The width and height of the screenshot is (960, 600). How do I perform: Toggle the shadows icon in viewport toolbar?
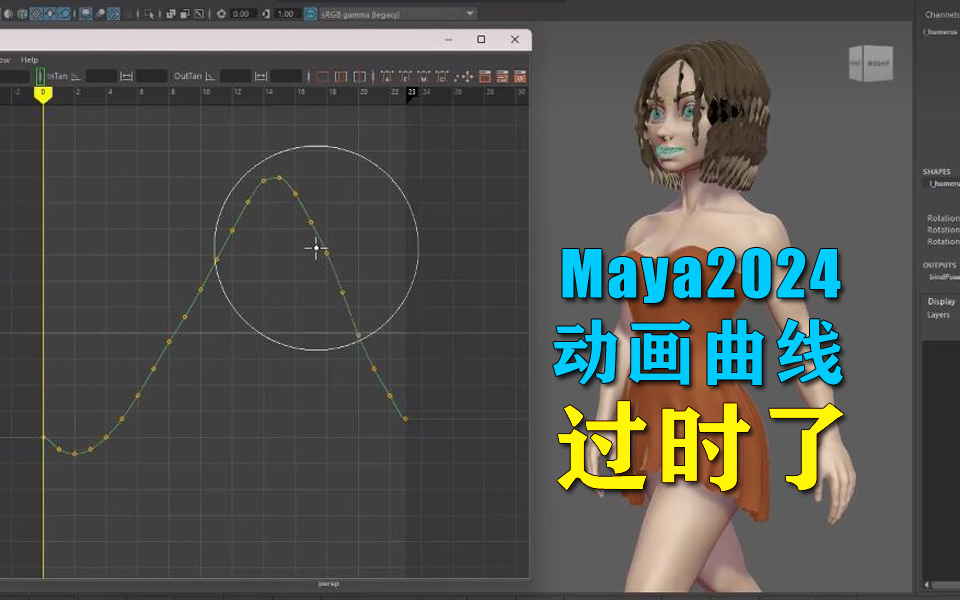click(64, 13)
